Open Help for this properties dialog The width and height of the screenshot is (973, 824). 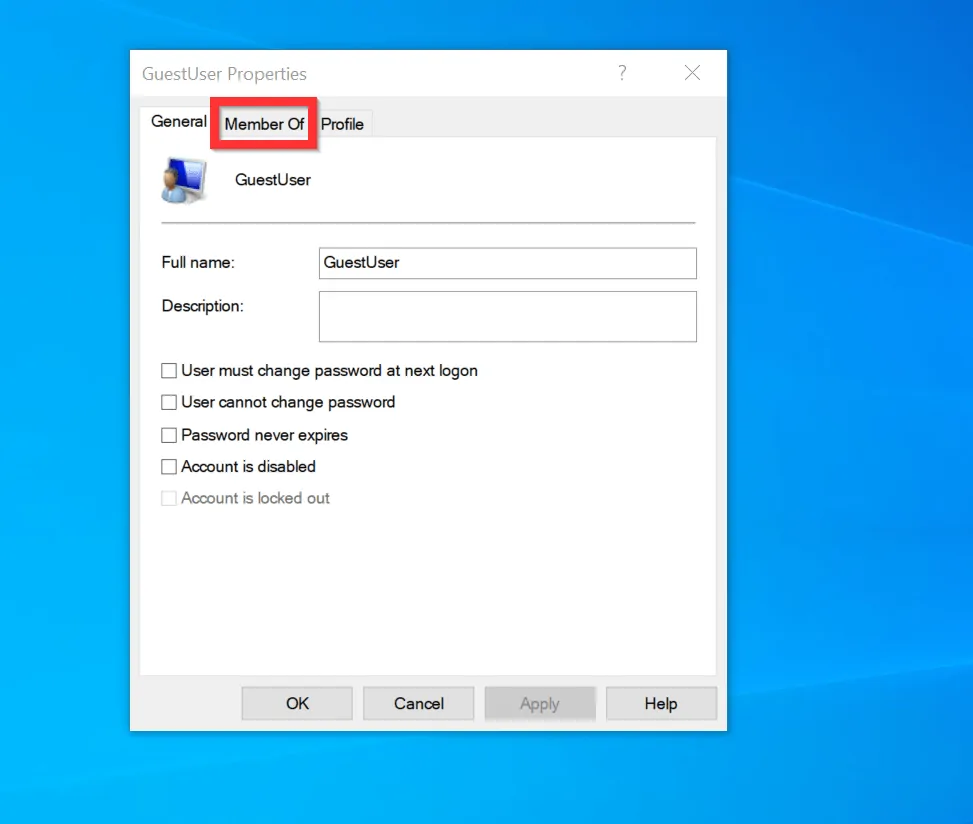point(660,703)
